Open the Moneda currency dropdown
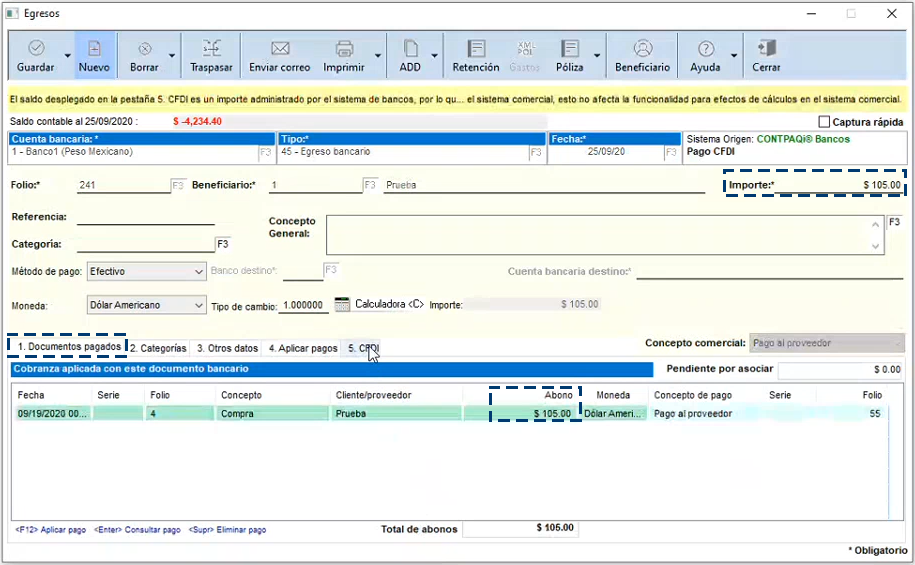This screenshot has height=565, width=915. click(198, 305)
